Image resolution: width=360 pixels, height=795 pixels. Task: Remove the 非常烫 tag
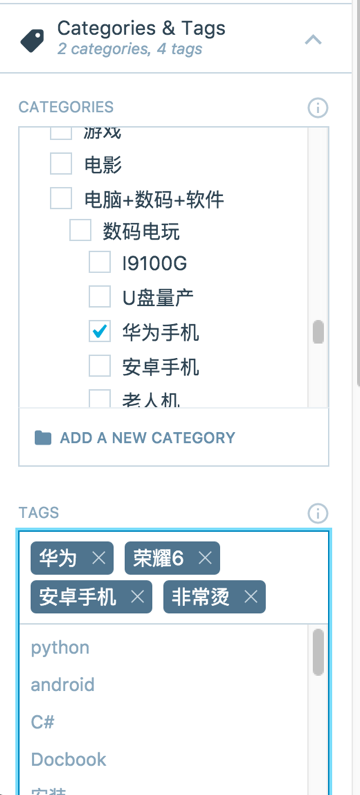pos(251,597)
